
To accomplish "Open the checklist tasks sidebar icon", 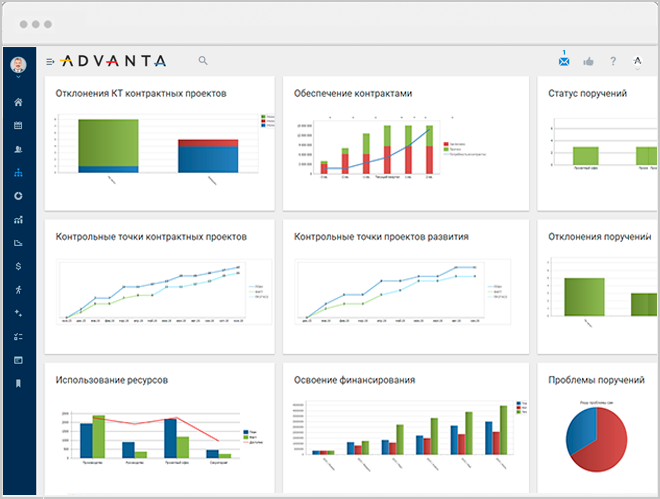I will pyautogui.click(x=18, y=336).
